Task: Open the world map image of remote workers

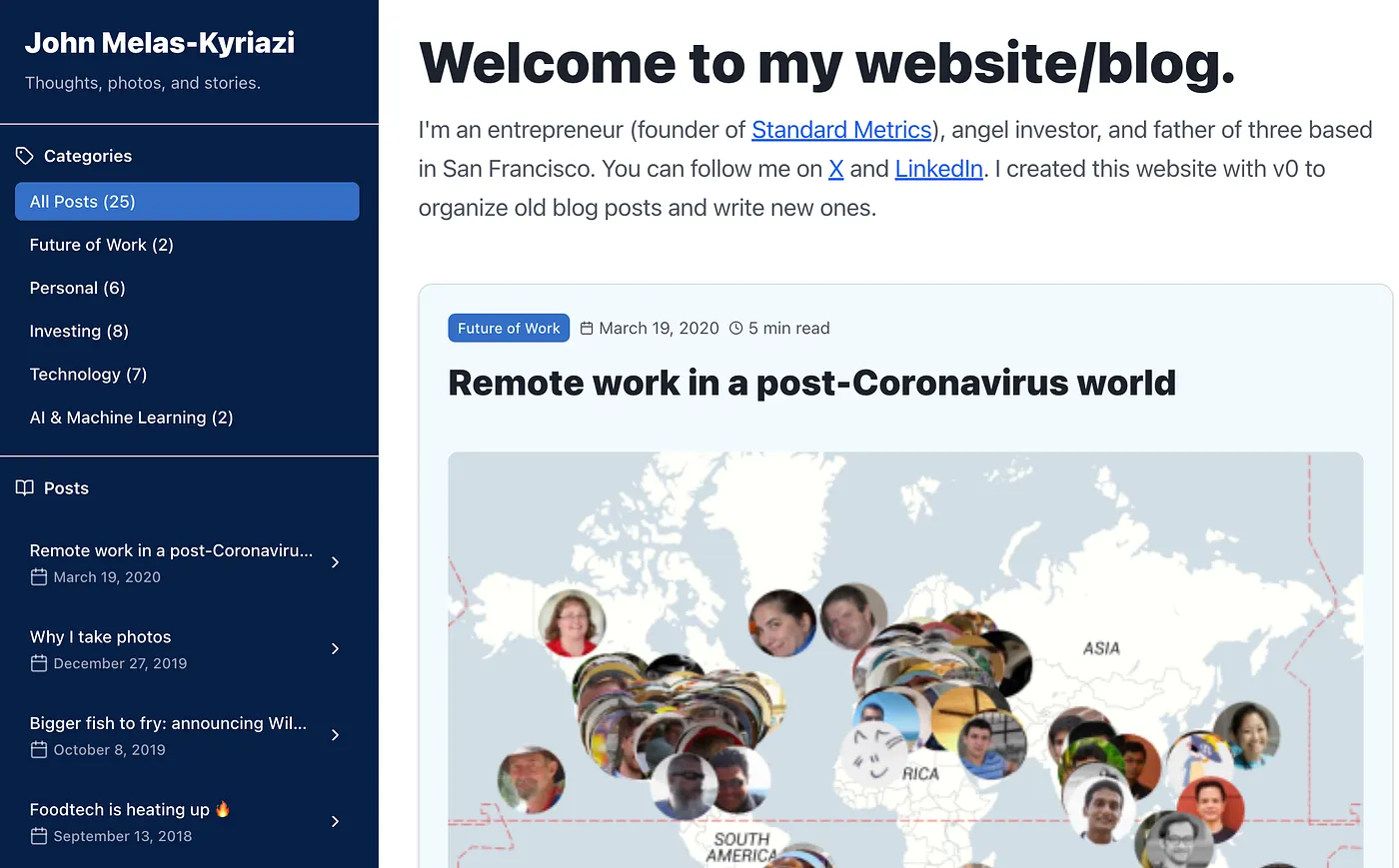Action: coord(904,659)
